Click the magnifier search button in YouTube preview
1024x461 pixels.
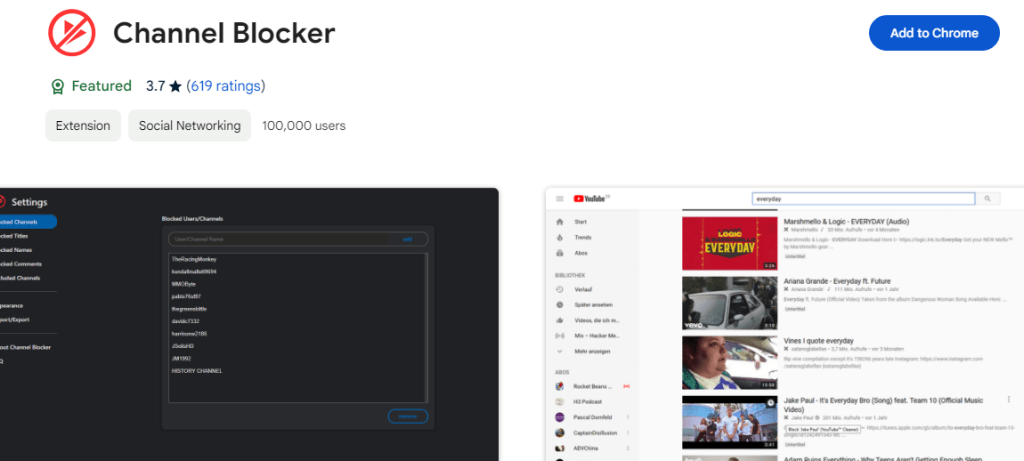[x=987, y=199]
